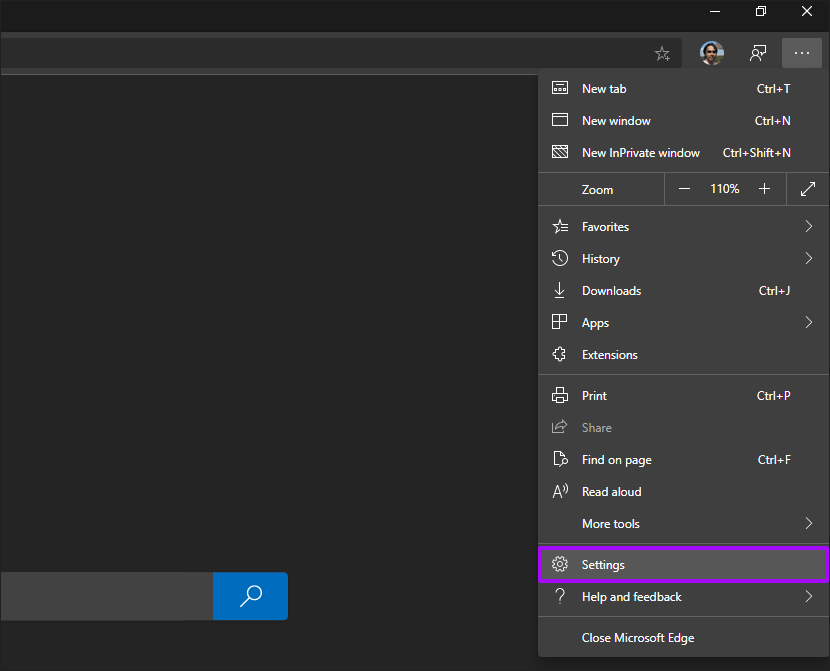Close the three-dot Settings and more menu

click(x=802, y=53)
